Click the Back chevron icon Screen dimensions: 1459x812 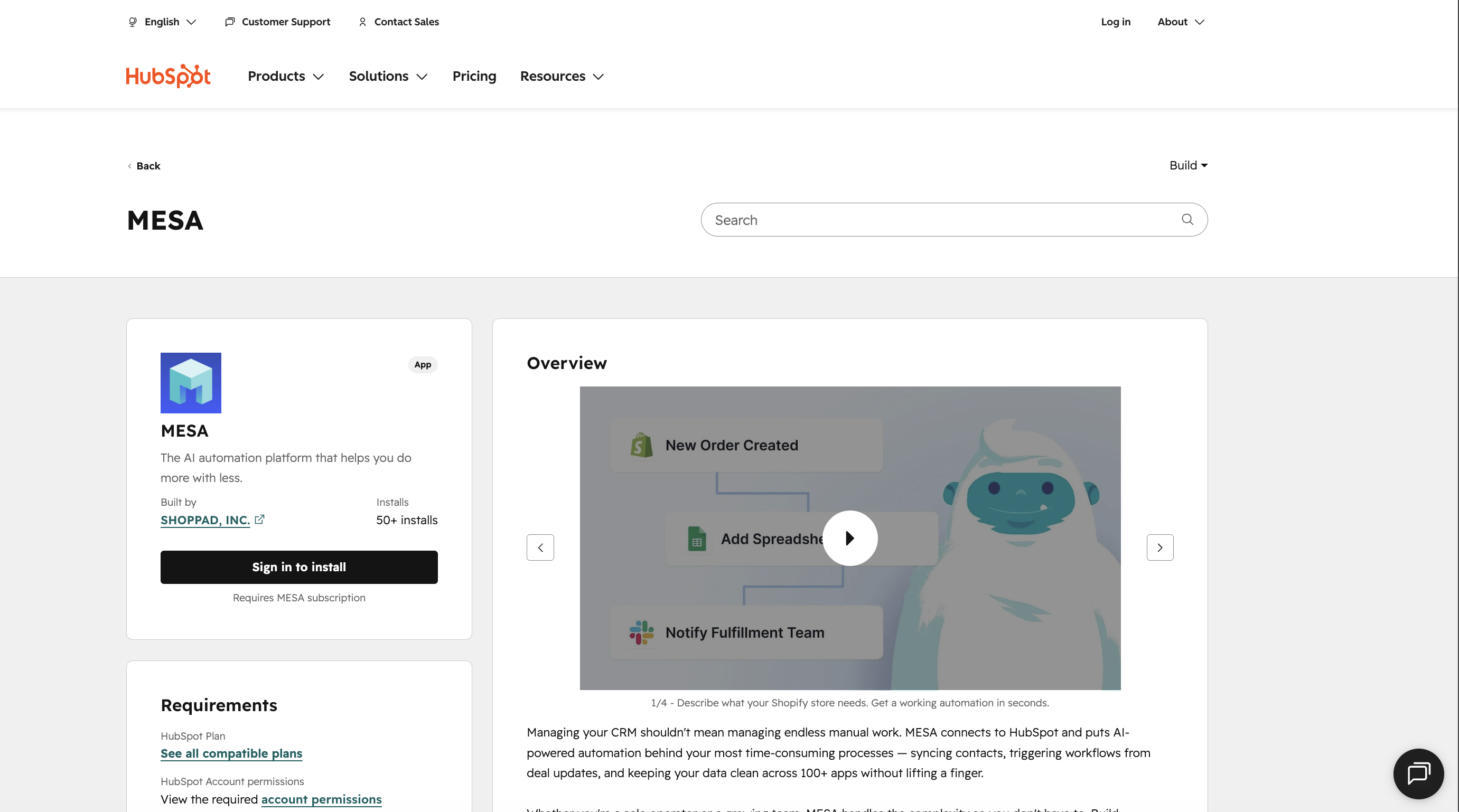[130, 166]
